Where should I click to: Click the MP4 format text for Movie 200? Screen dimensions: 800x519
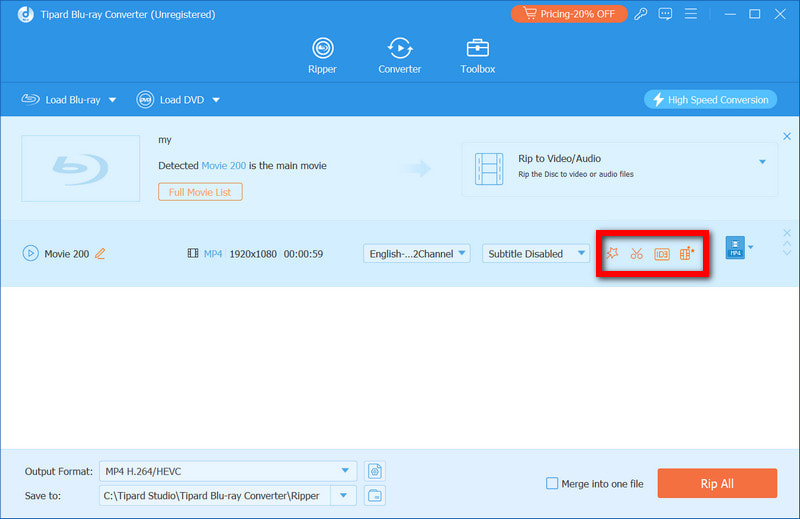pos(213,254)
